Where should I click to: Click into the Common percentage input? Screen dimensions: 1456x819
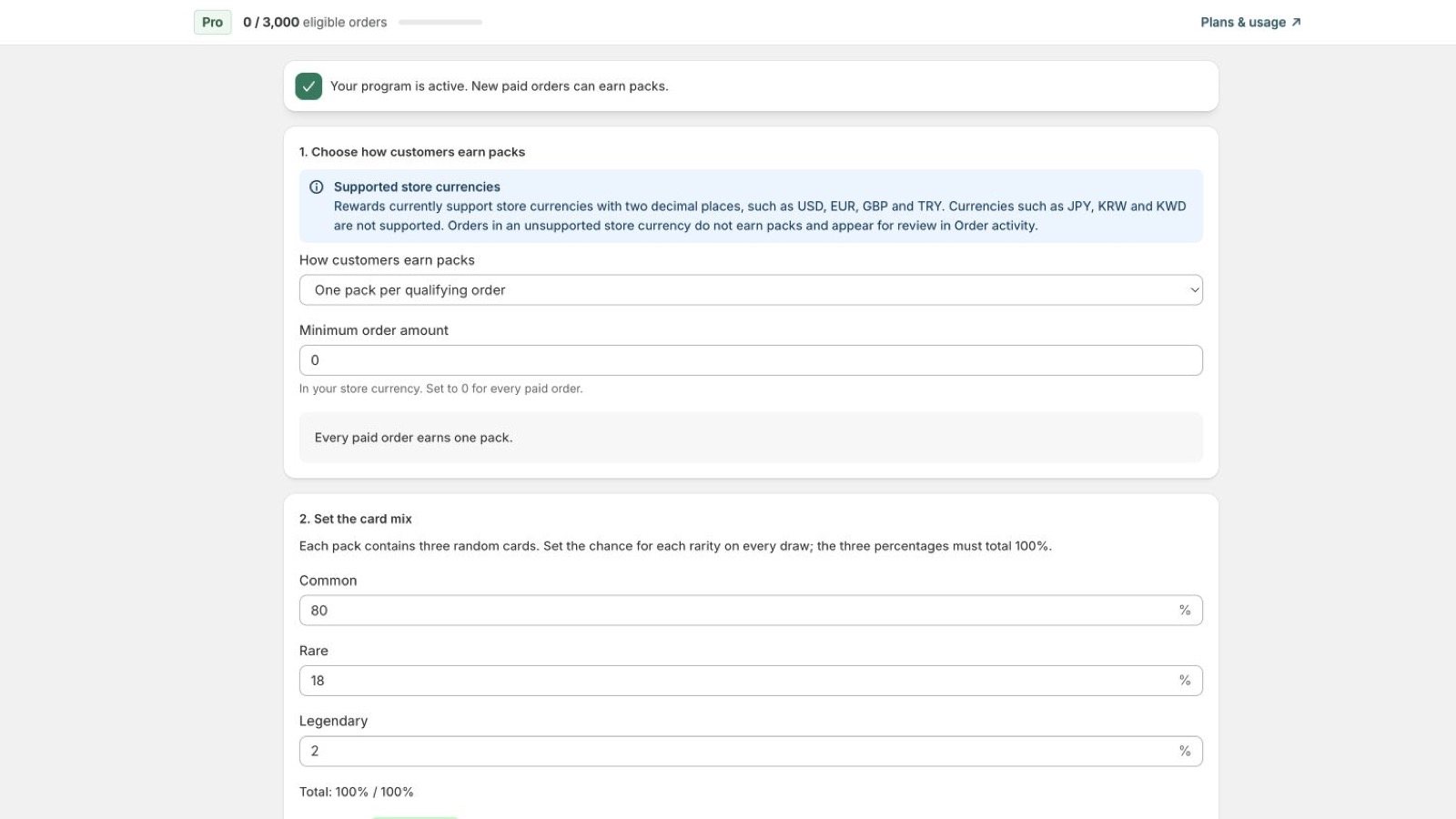point(751,611)
